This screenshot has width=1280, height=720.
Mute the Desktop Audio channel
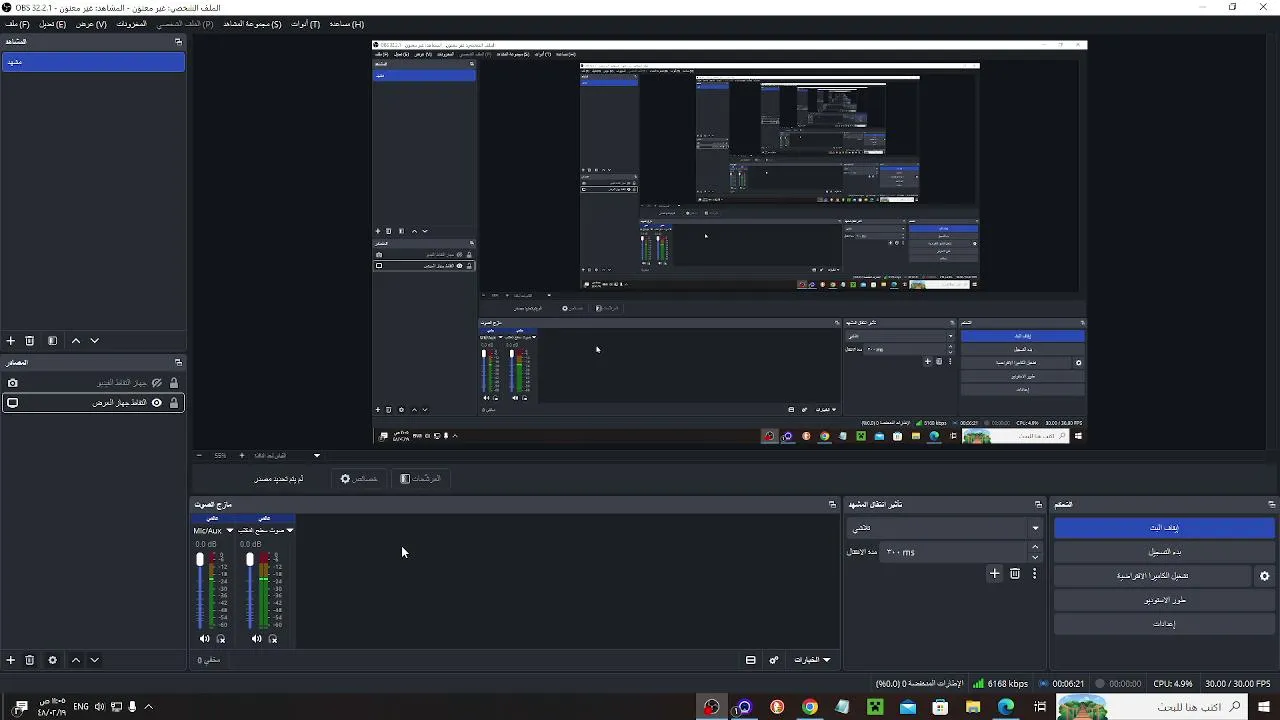257,639
